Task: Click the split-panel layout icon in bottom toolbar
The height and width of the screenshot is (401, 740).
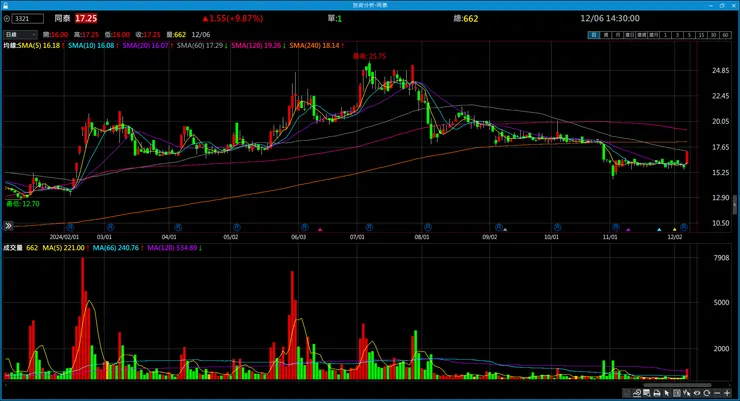Action: point(677,393)
